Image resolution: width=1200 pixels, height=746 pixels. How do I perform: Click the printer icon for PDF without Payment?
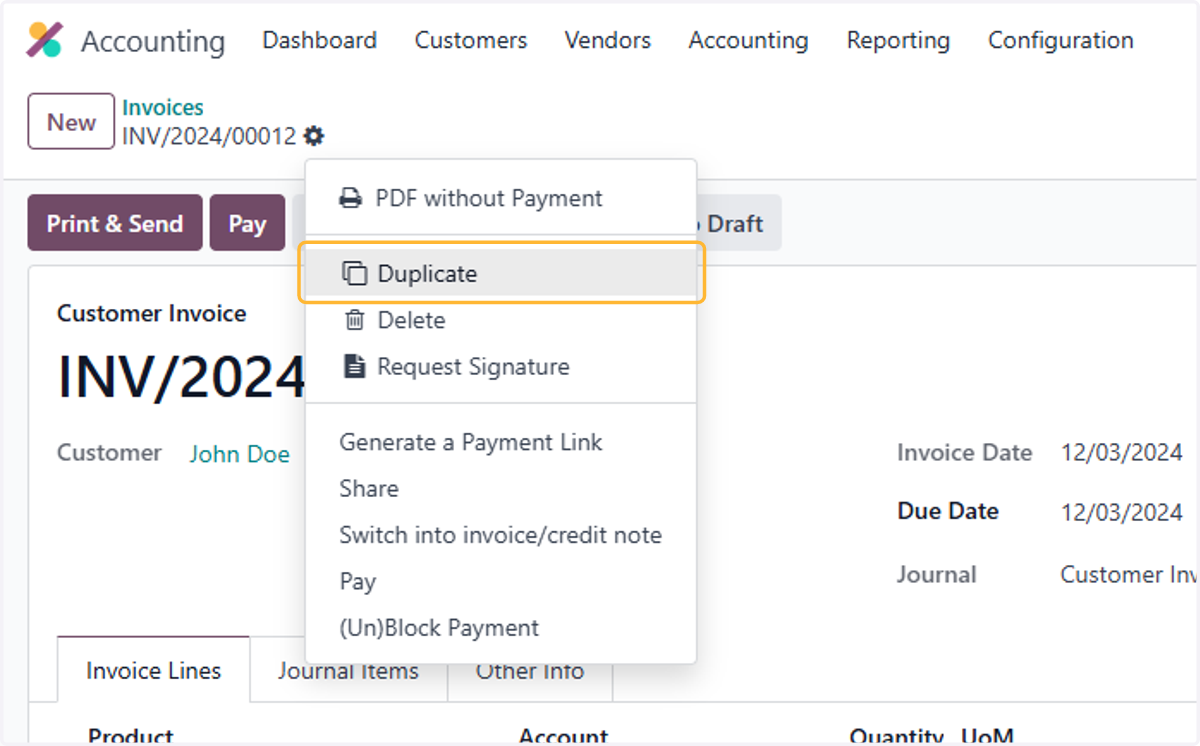coord(351,198)
